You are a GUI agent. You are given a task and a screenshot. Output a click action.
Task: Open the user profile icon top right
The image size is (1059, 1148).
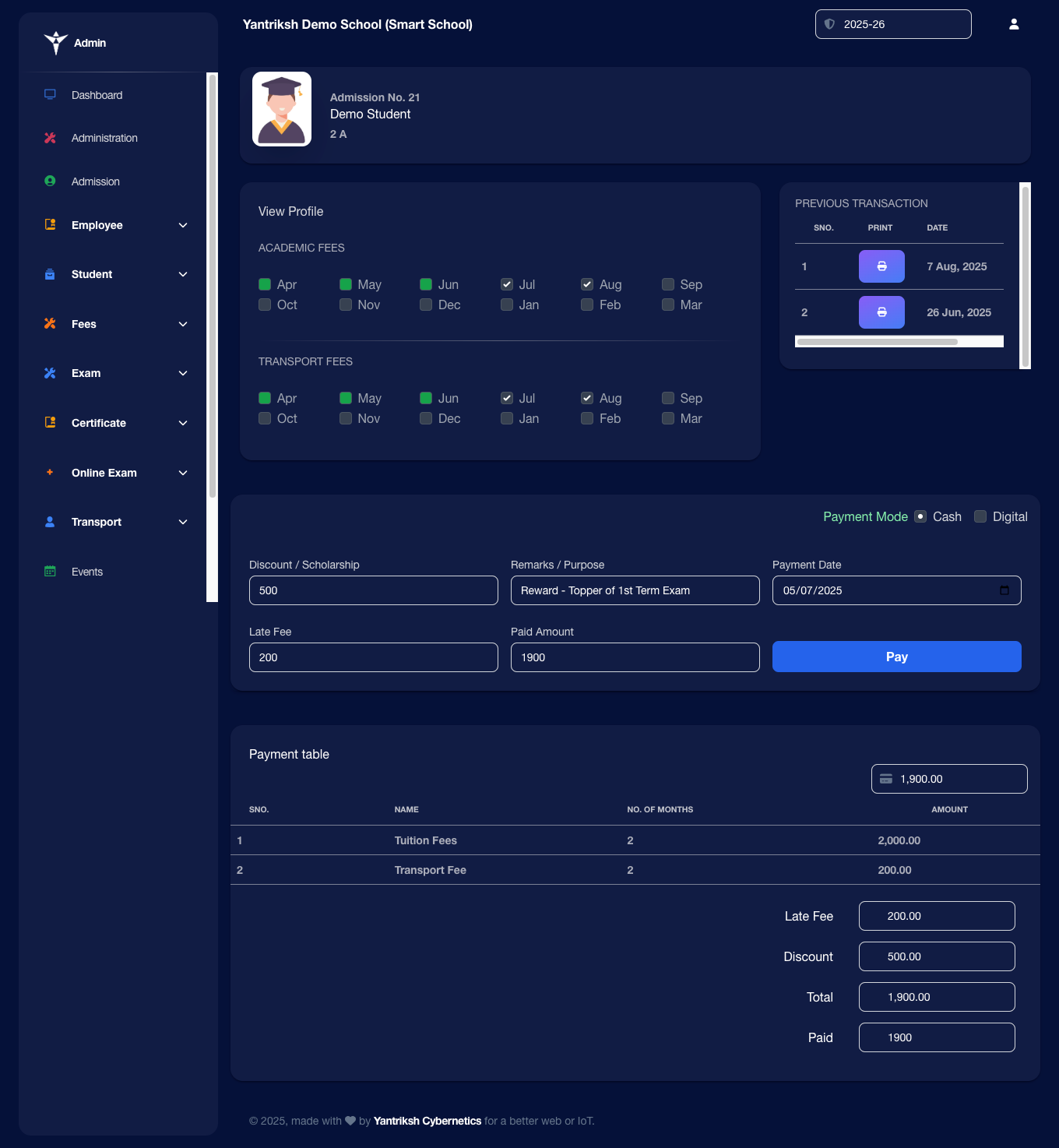pos(1014,23)
